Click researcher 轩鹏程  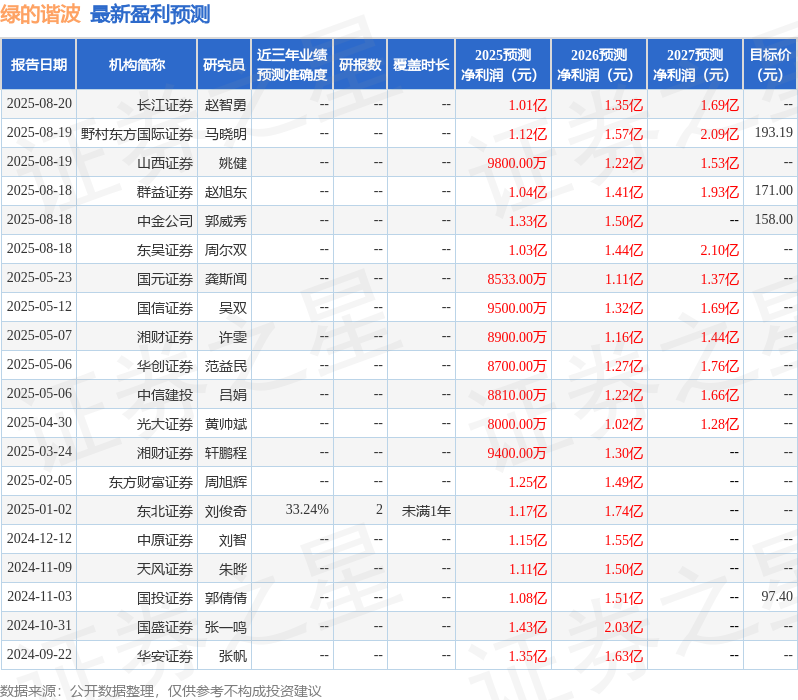coord(225,454)
